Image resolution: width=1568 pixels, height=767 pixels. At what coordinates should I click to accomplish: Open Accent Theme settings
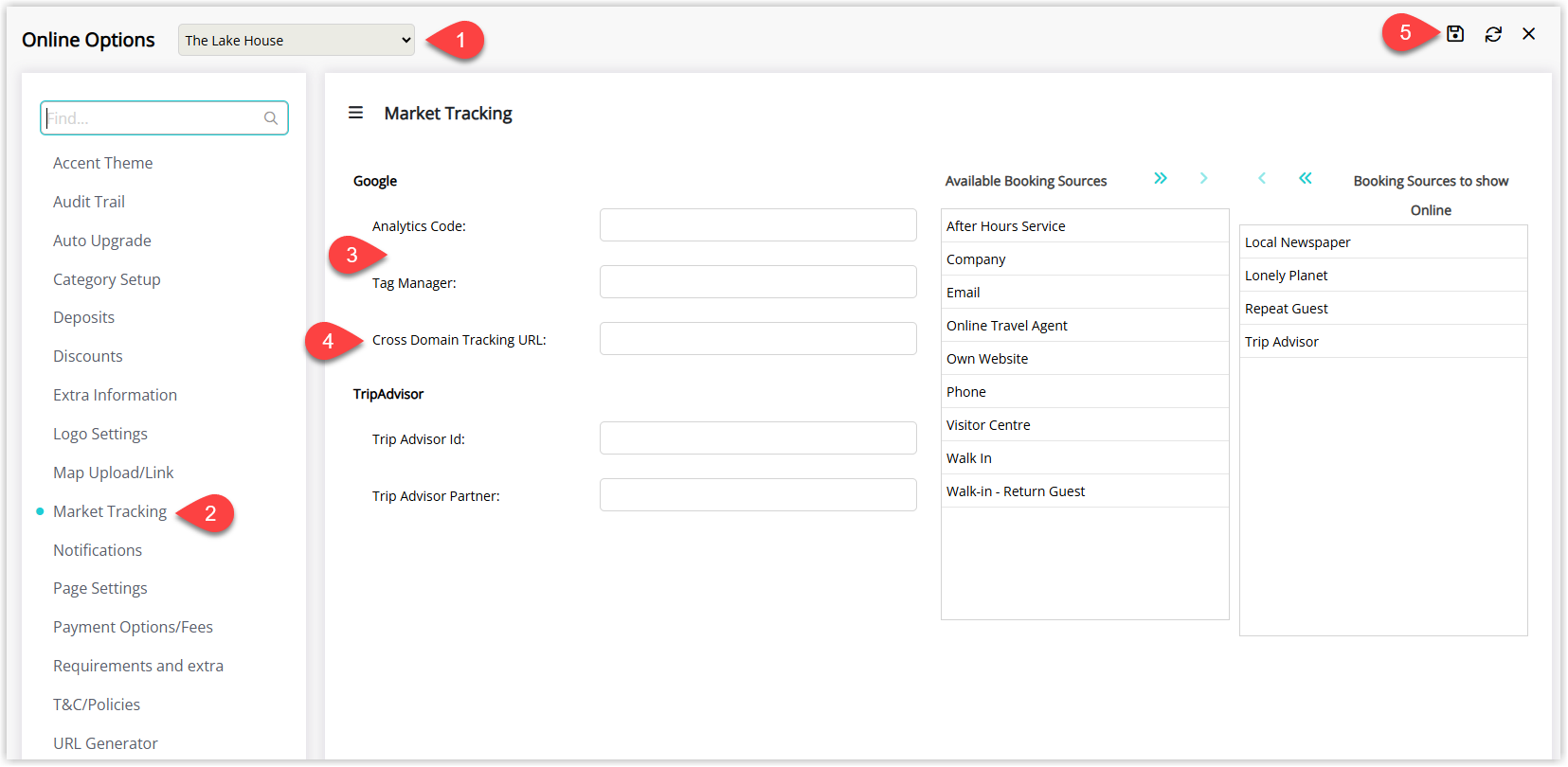102,163
